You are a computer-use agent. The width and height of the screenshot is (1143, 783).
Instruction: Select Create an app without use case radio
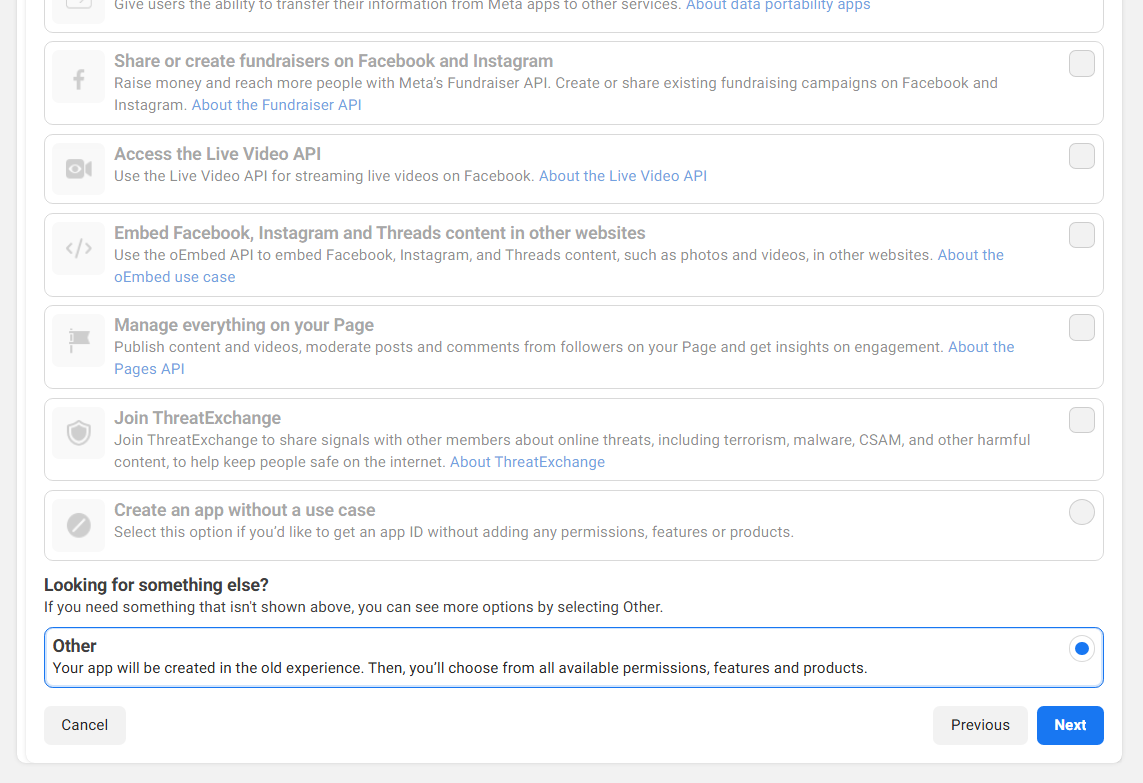(x=1081, y=512)
